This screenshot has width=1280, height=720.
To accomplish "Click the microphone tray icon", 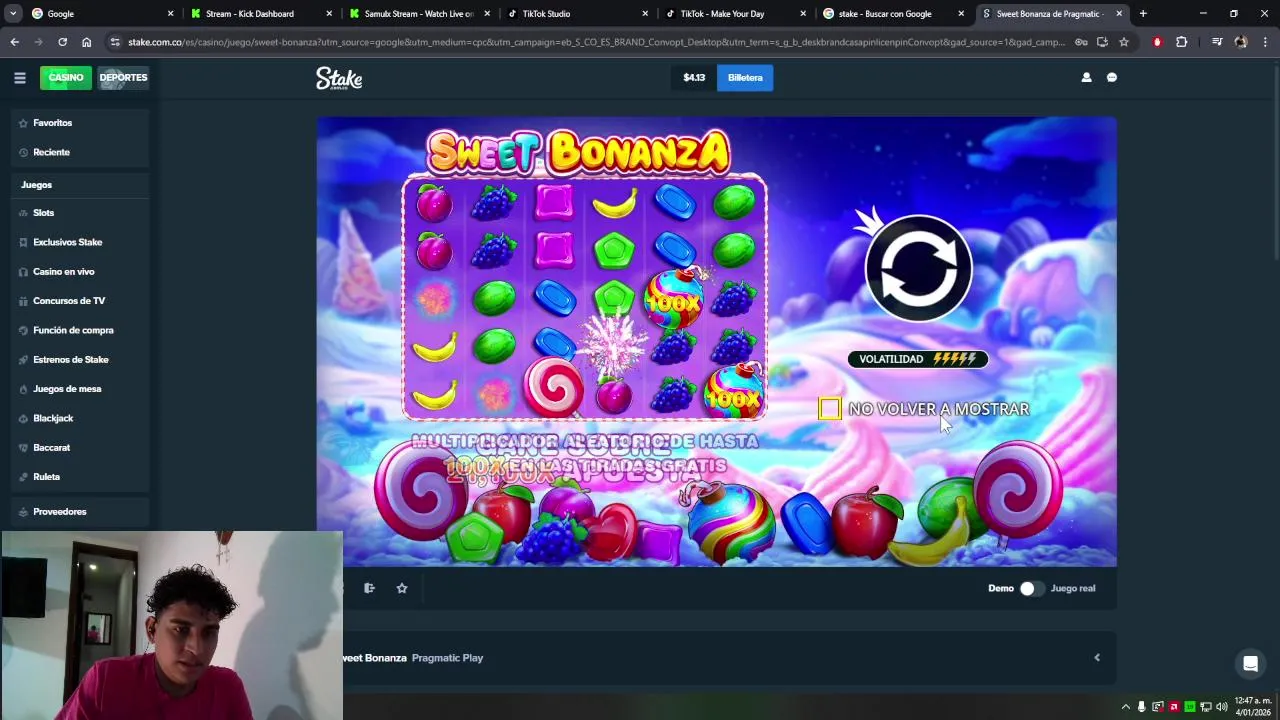I will tap(1141, 707).
